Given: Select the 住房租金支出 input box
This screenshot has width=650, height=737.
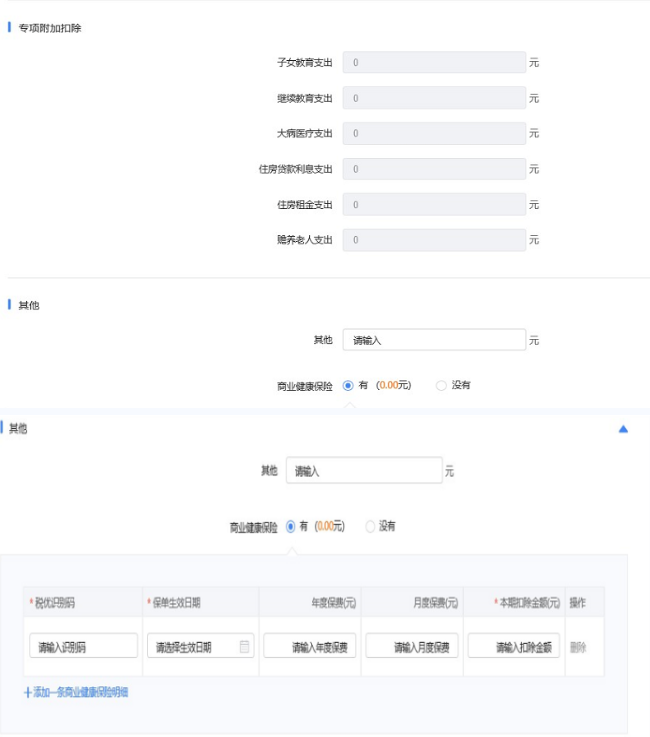Looking at the screenshot, I should 434,205.
